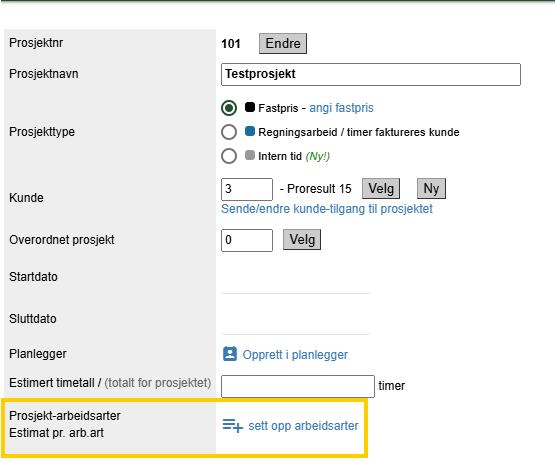Click the planlegger calendar icon
Viewport: 555px width, 459px height.
point(230,354)
